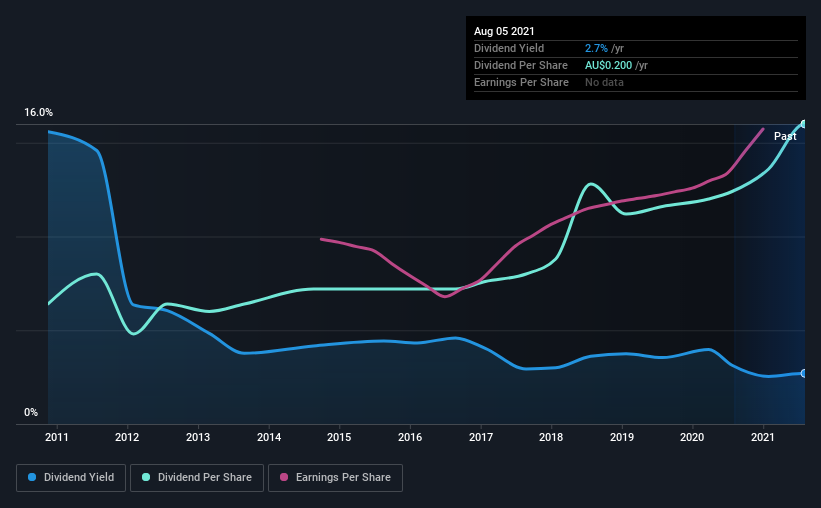The width and height of the screenshot is (821, 508).
Task: Toggle the Dividend Per Share legend button
Action: 197,478
